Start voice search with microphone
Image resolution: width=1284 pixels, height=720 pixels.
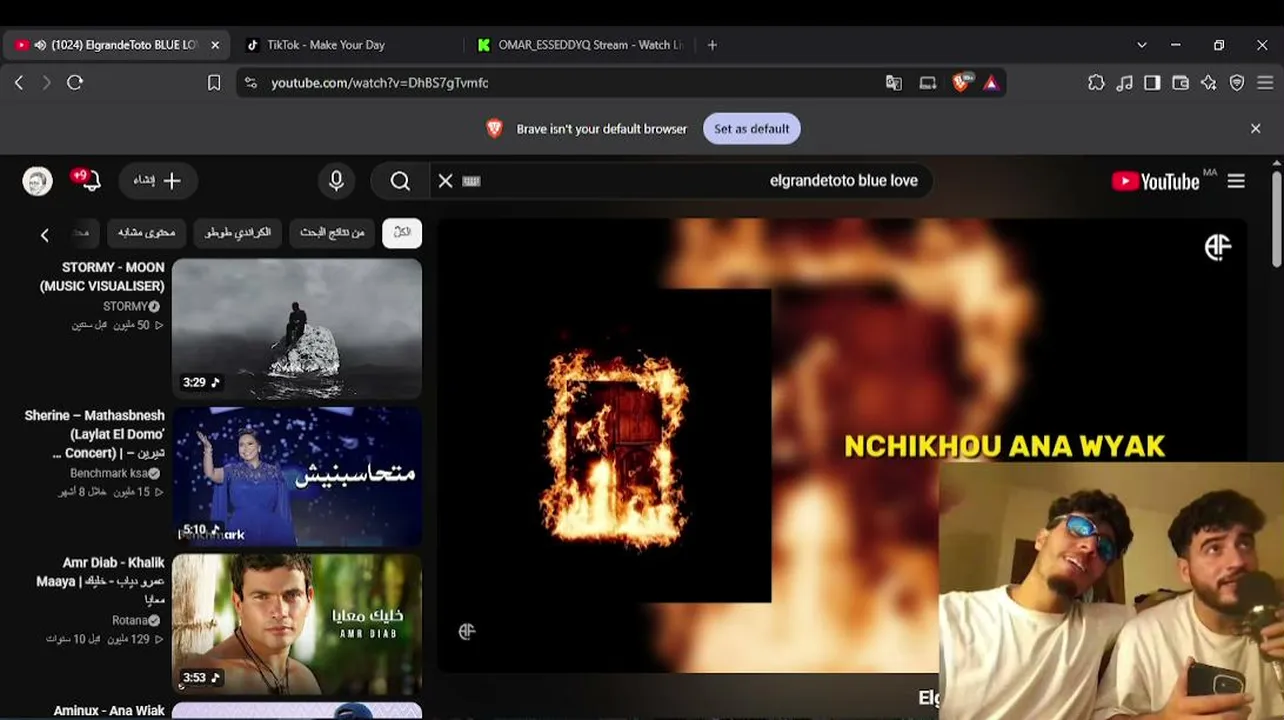[337, 181]
